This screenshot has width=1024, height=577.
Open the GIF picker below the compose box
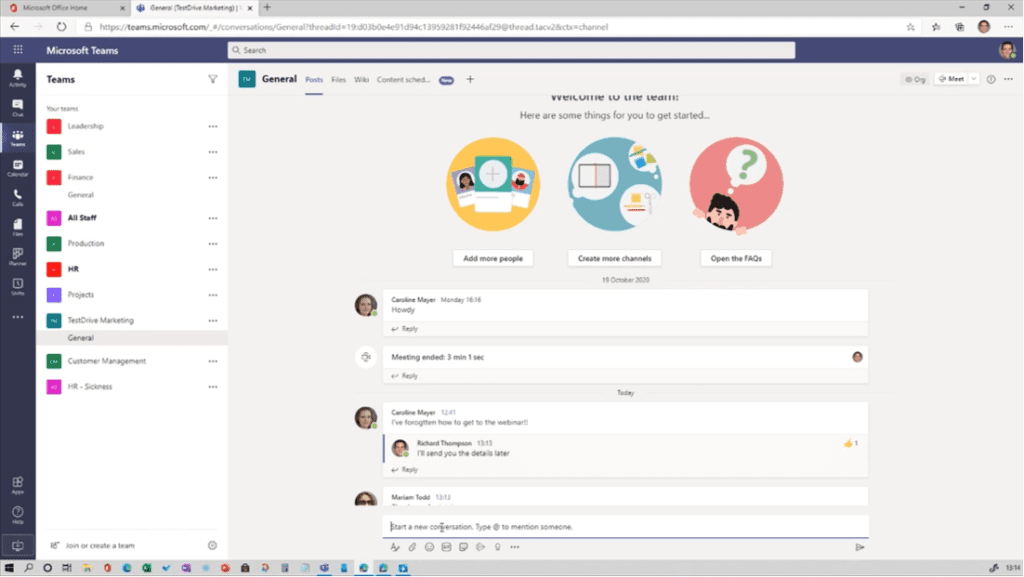tap(447, 547)
